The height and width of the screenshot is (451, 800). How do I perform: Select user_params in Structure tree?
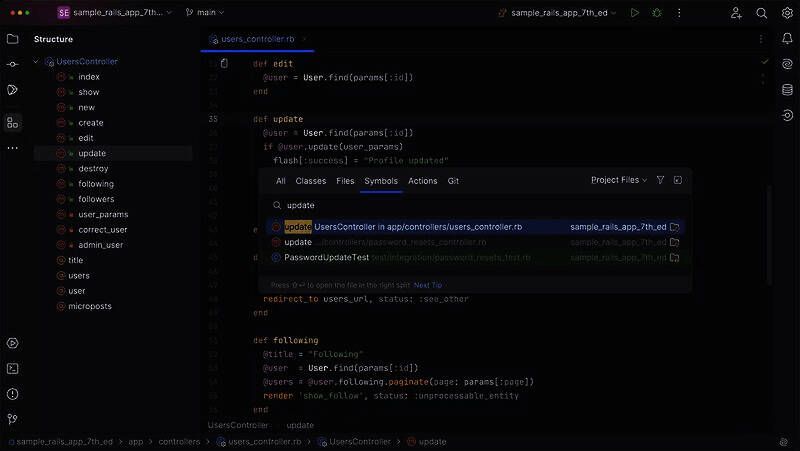pos(103,214)
